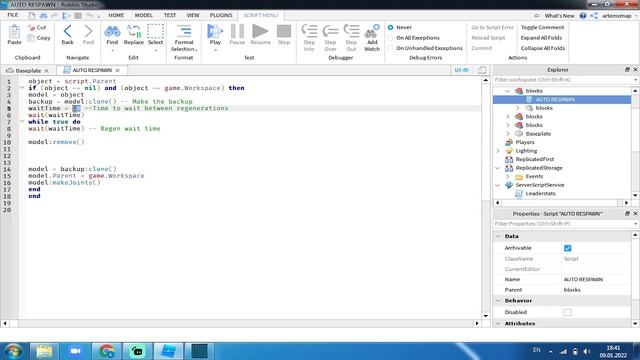Undock the Properties panel with float icon
Screen dimensions: 640x360
pyautogui.click(x=627, y=213)
